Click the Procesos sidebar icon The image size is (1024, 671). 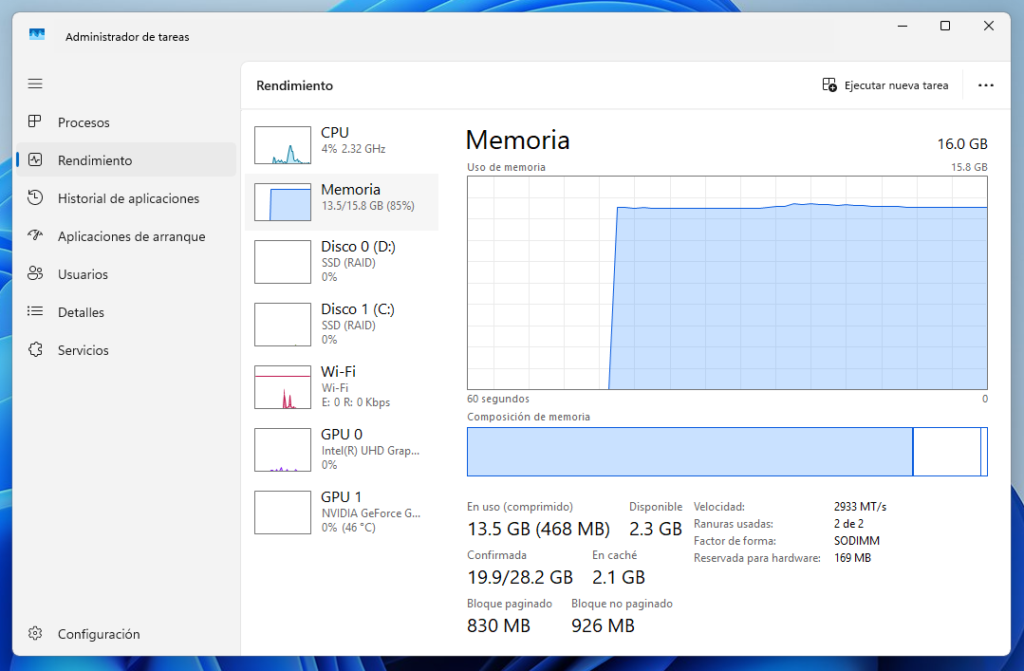click(x=35, y=122)
